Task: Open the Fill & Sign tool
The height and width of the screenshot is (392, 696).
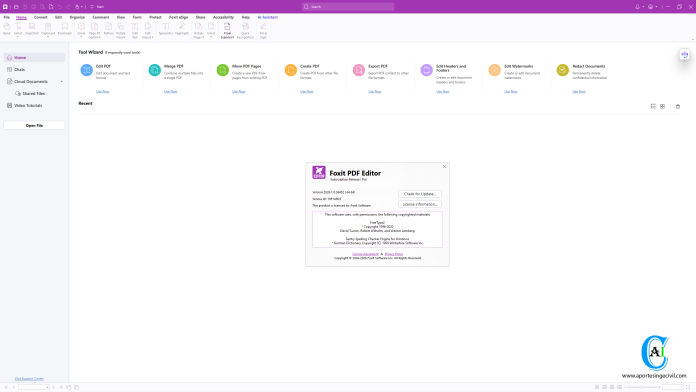Action: 263,31
